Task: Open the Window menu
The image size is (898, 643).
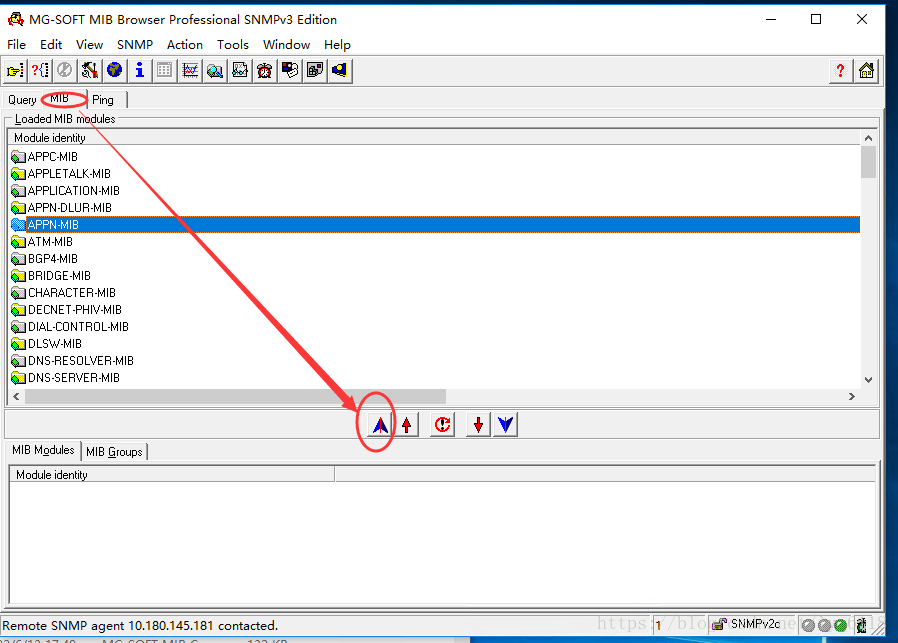Action: point(286,45)
